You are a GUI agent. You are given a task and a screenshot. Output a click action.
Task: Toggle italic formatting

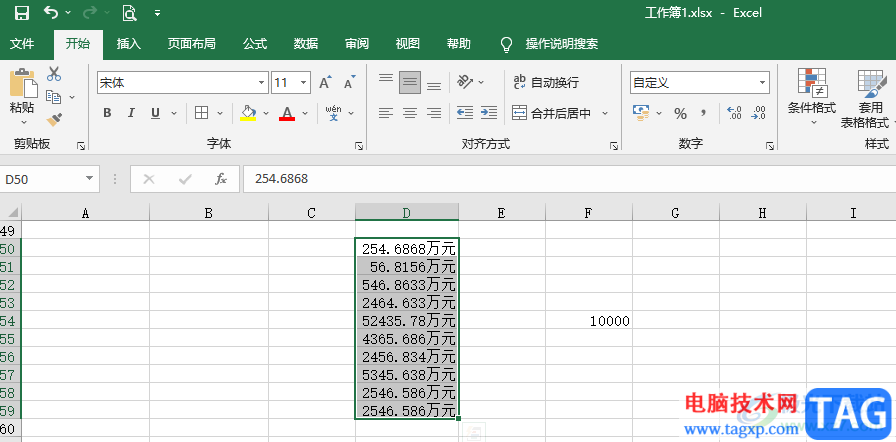(x=131, y=113)
